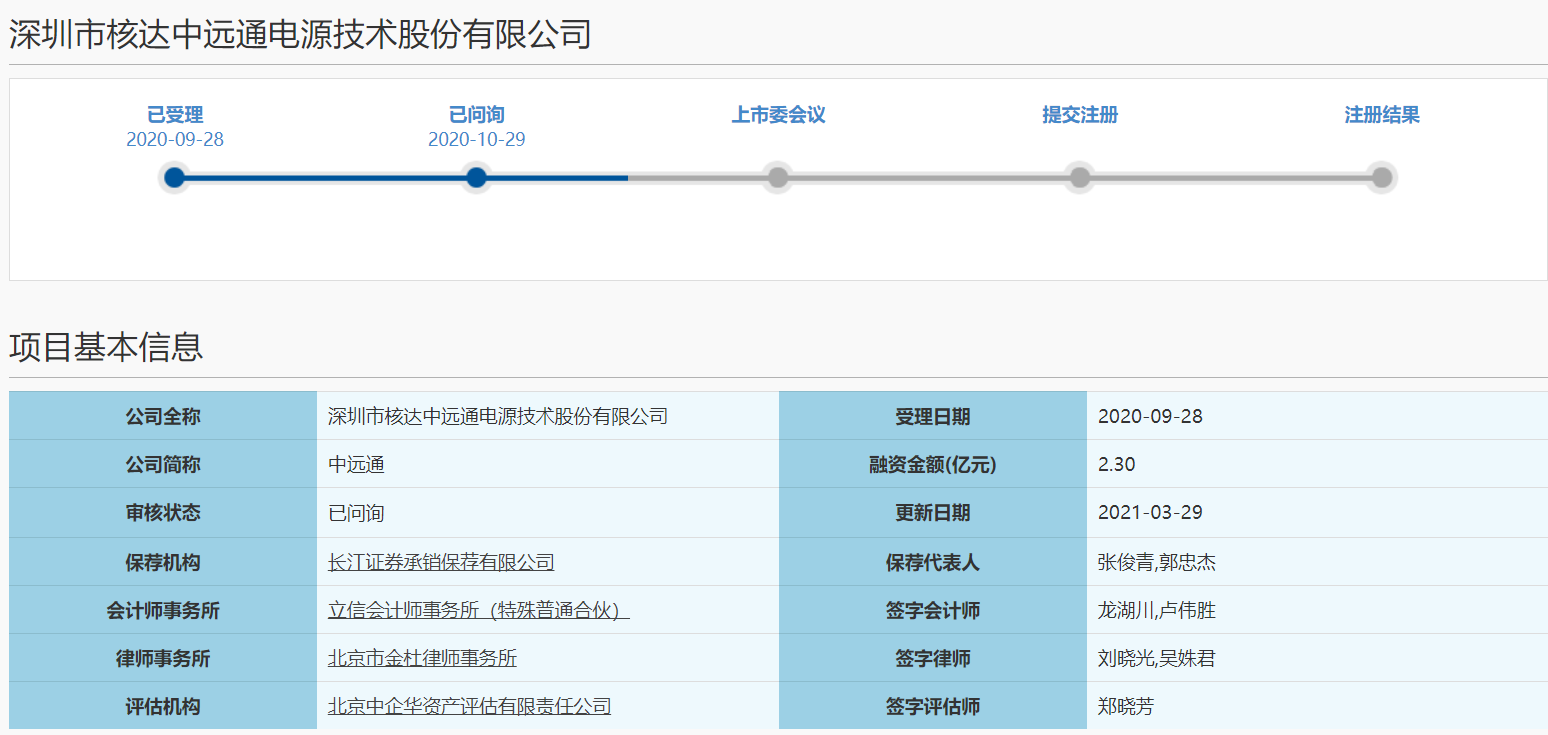Viewport: 1548px width, 735px height.
Task: Click the 2020-10-29 date under 已问询
Action: click(x=477, y=140)
